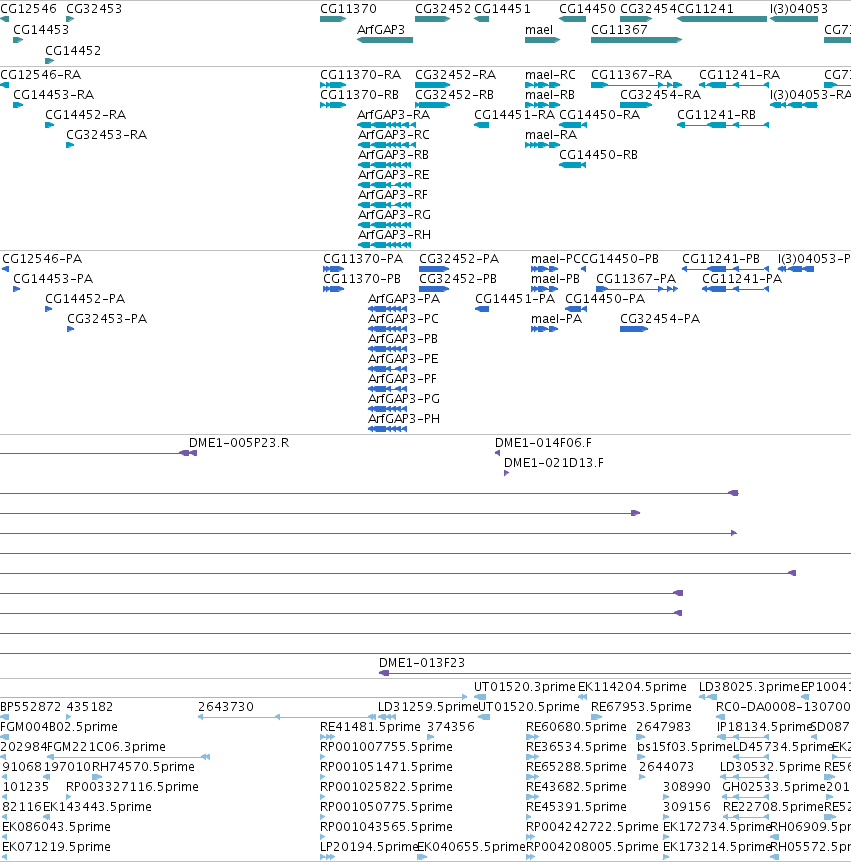Open transcript CG14451-RA
Image resolution: width=851 pixels, height=862 pixels.
[x=515, y=115]
